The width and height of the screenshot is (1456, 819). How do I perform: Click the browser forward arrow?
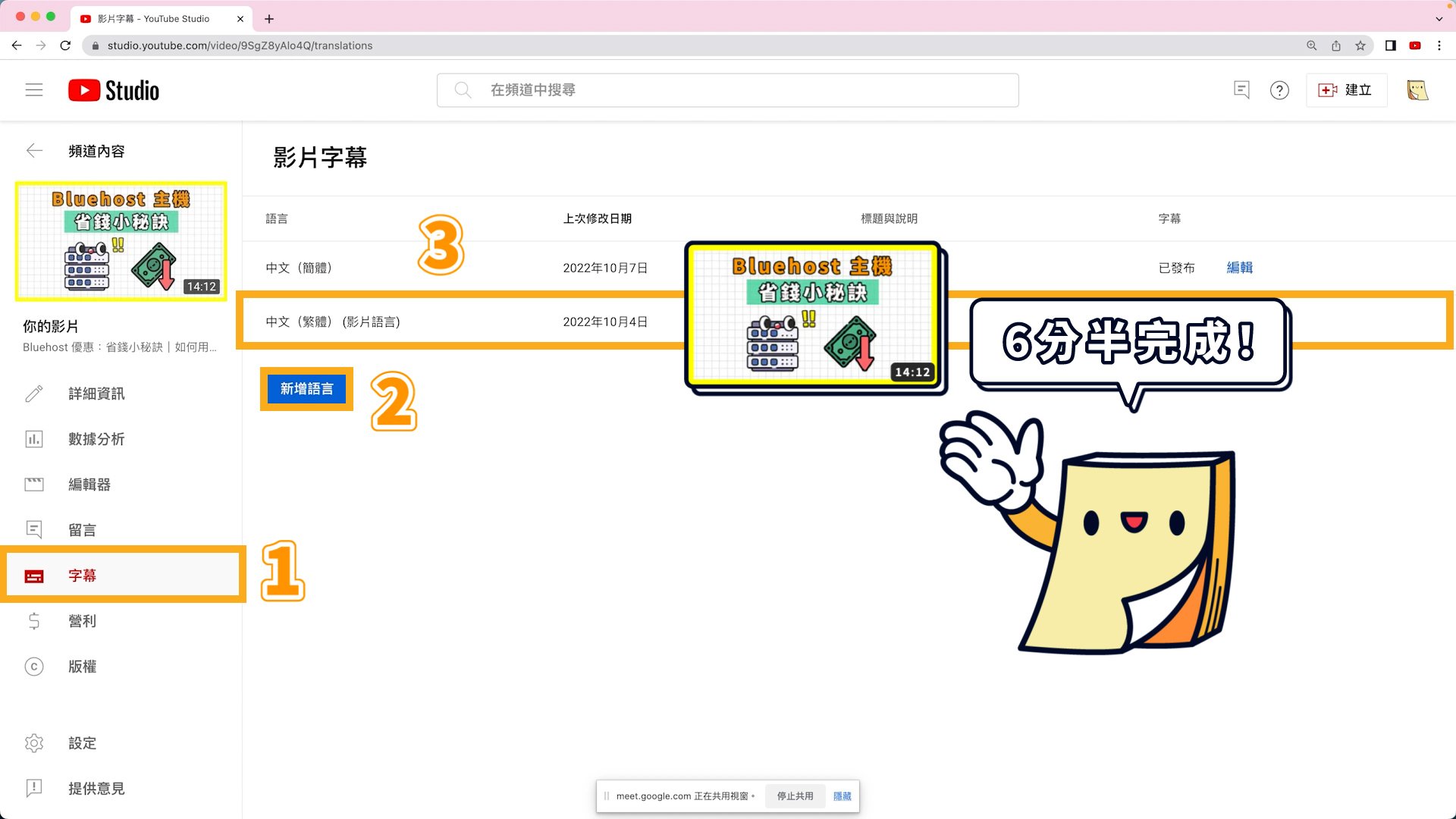(x=41, y=45)
